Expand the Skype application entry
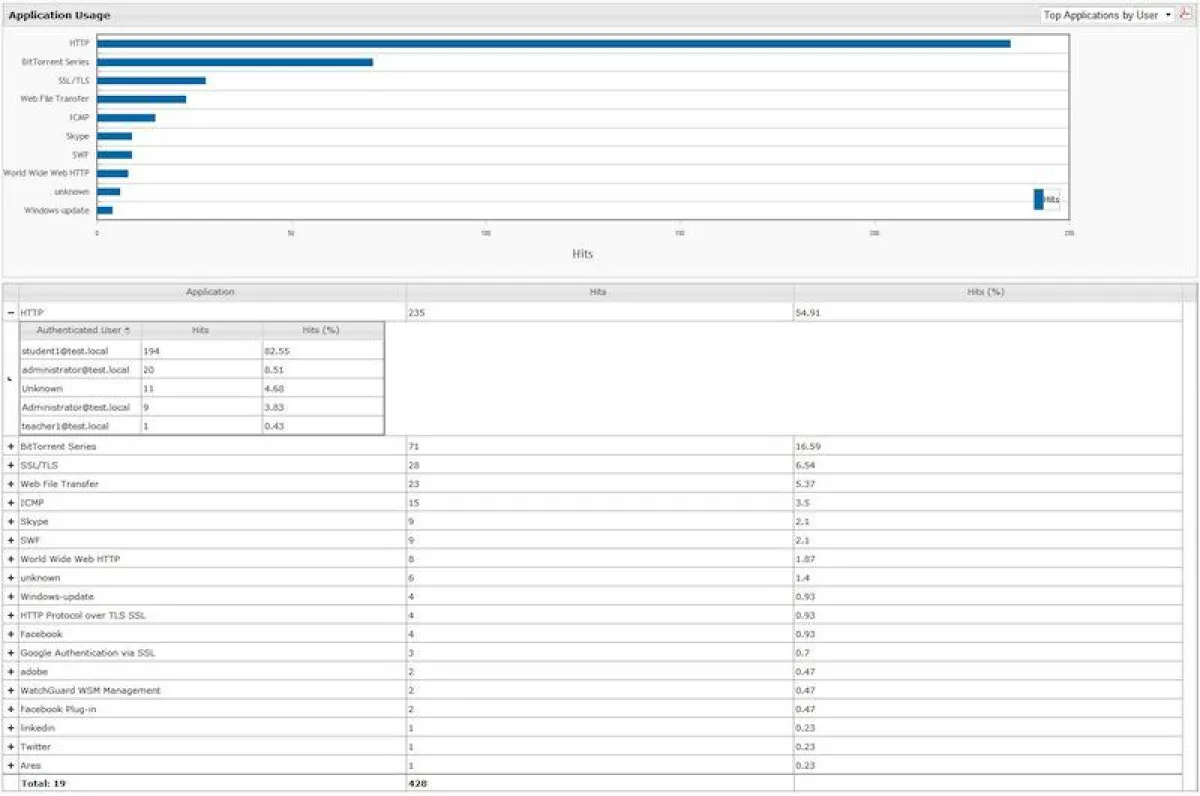Viewport: 1200px width, 796px height. point(9,521)
